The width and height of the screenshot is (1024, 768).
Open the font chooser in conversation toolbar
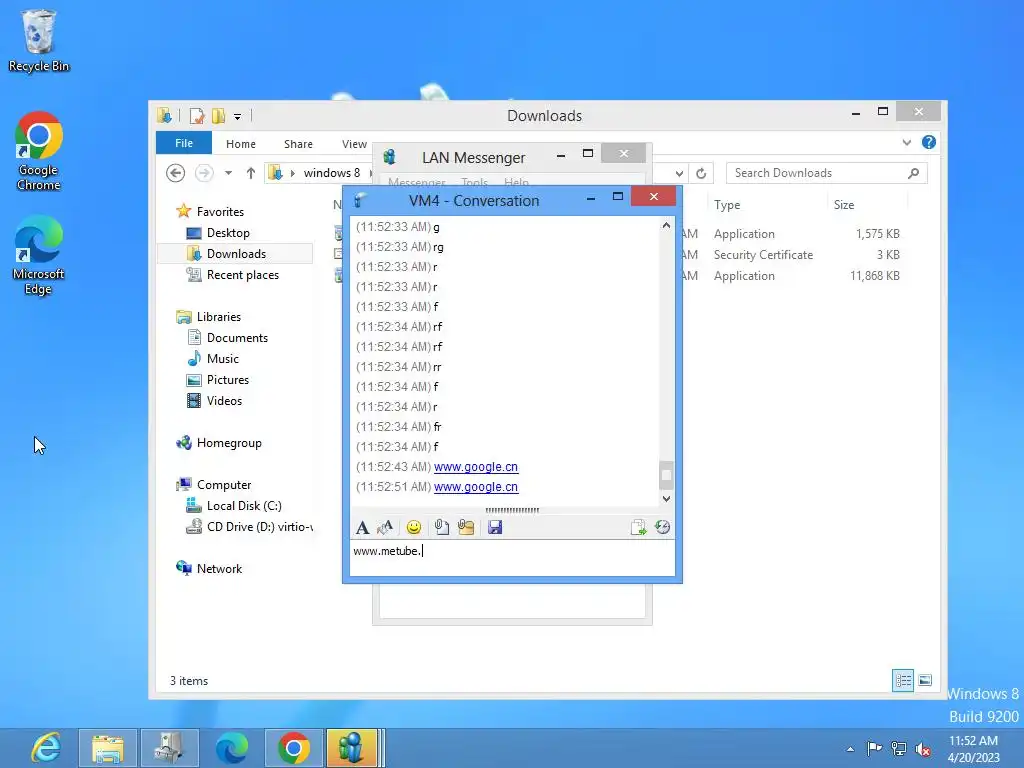click(362, 528)
